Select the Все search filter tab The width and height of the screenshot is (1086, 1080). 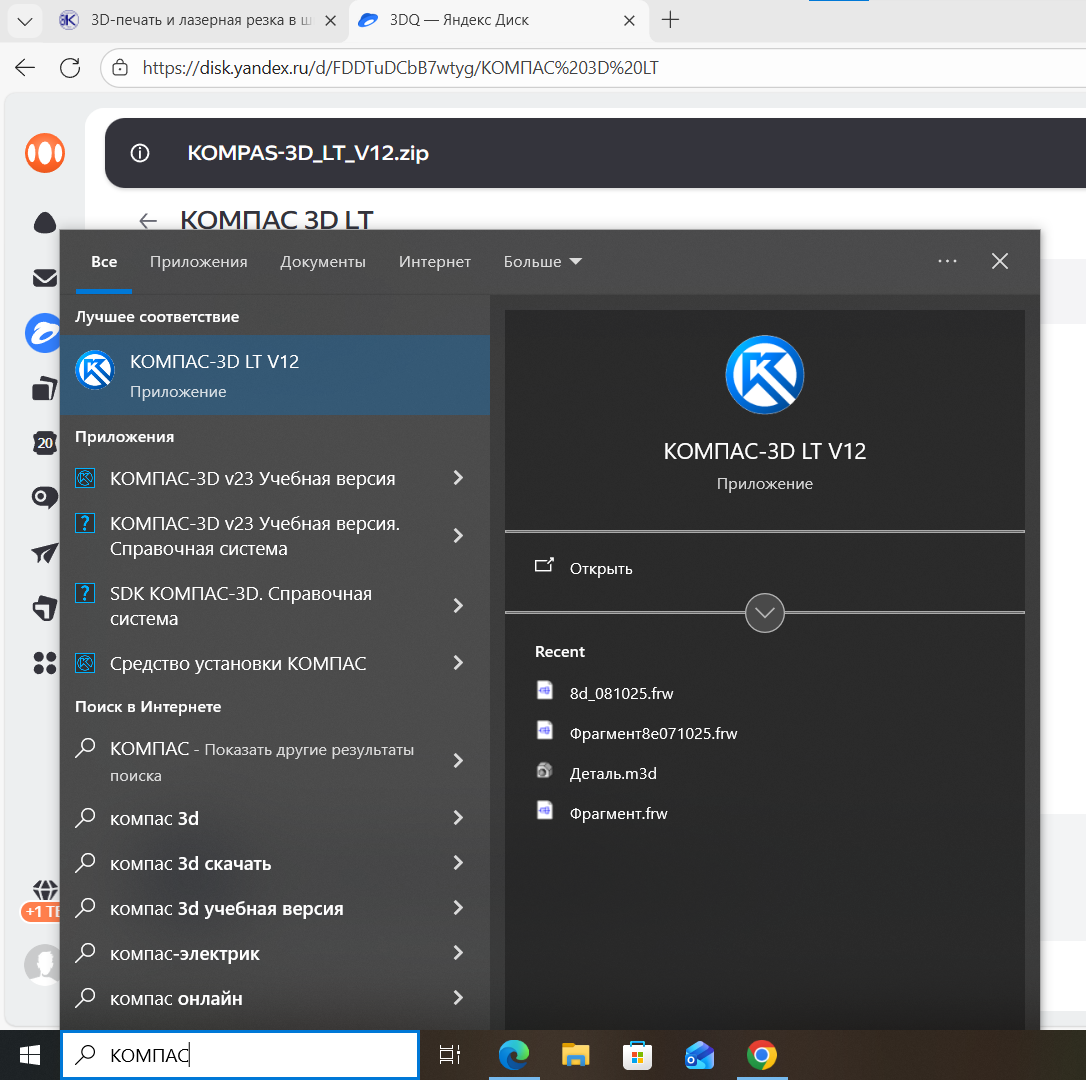104,261
